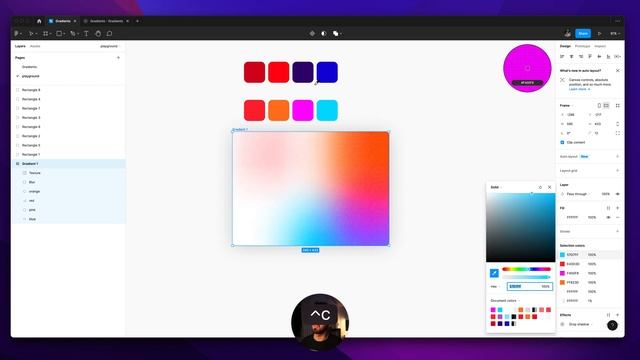The width and height of the screenshot is (640, 360).
Task: Click the align right icon
Action: click(581, 56)
